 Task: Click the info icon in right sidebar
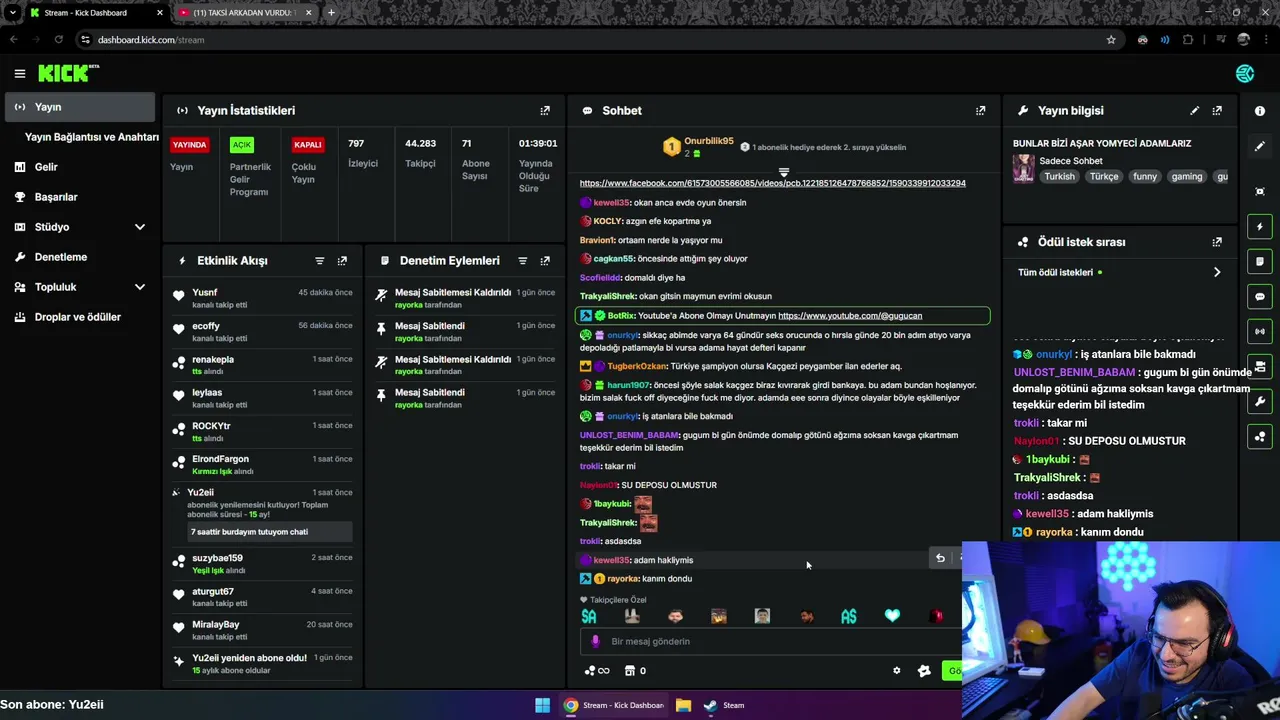(1260, 111)
